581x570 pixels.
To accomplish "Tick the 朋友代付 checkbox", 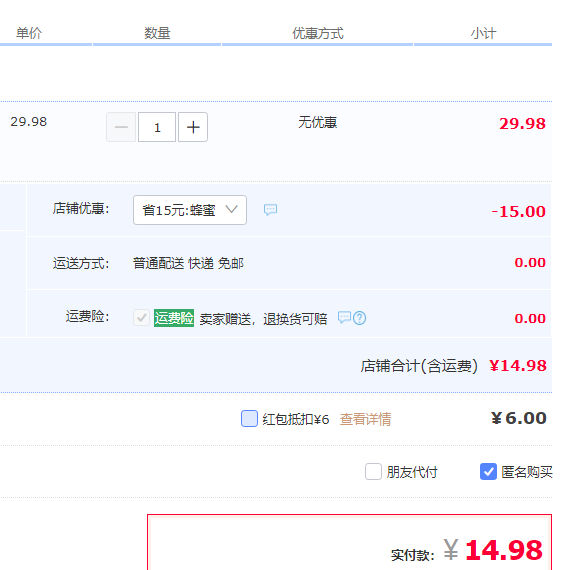I will pyautogui.click(x=373, y=471).
